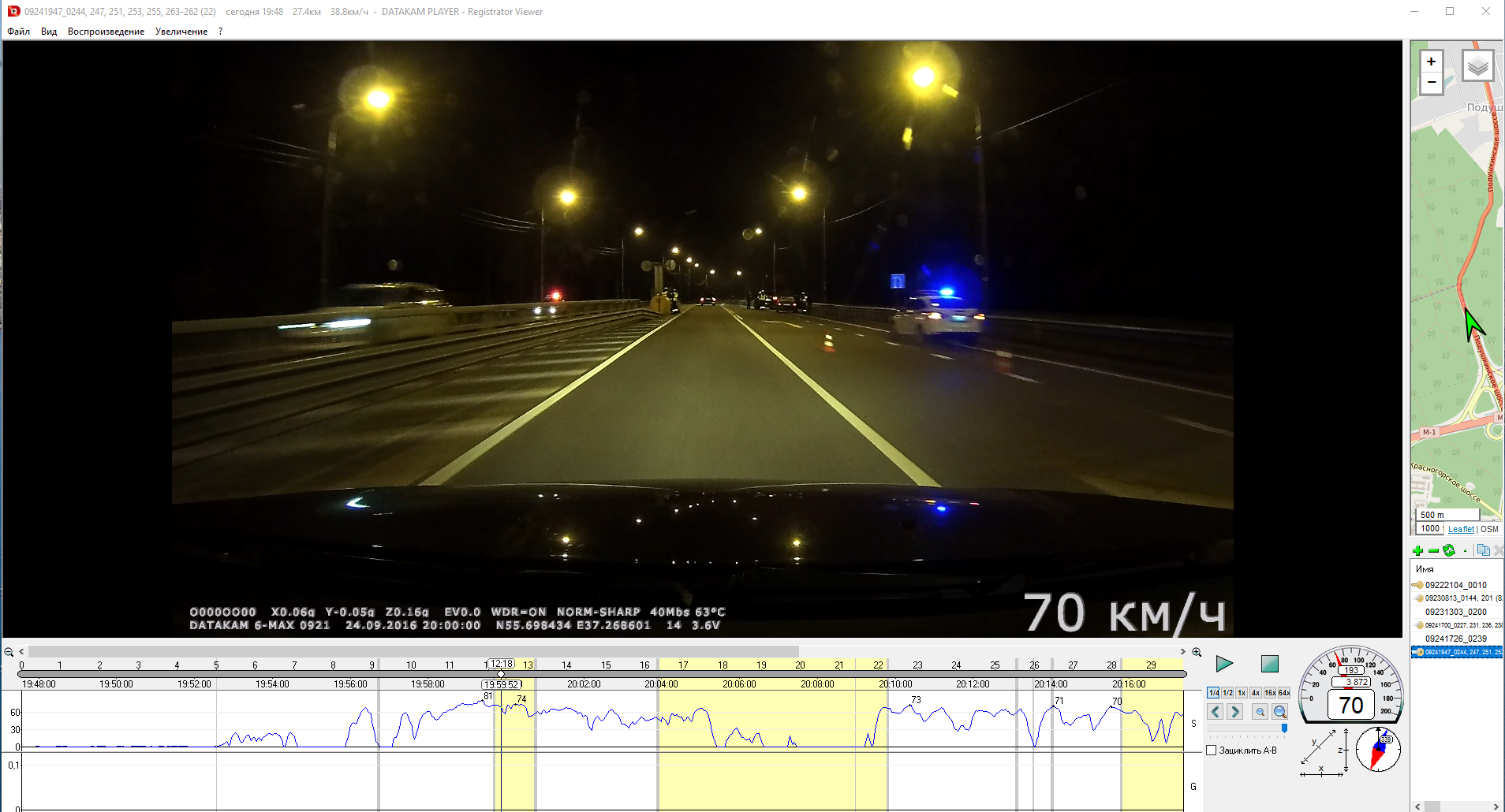Open the Увеличение menu
The width and height of the screenshot is (1505, 812).
[x=181, y=32]
